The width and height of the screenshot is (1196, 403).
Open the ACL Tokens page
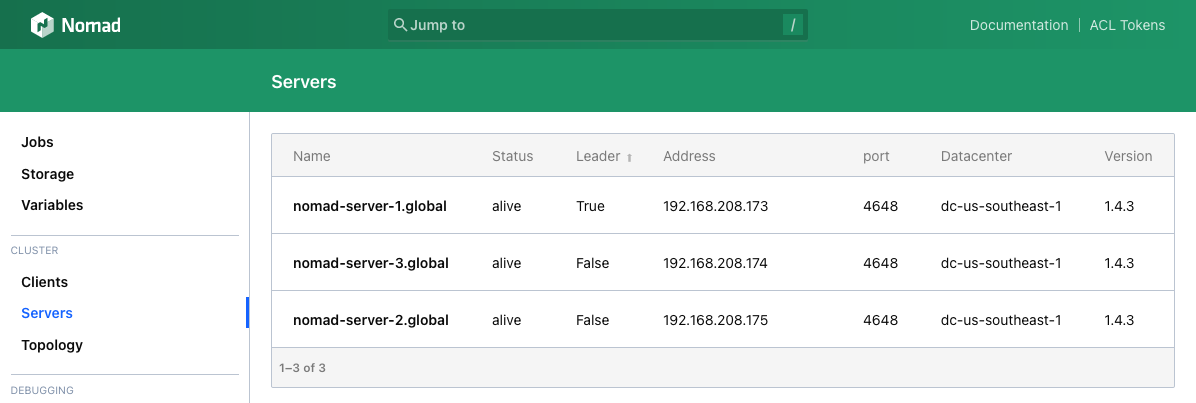[1127, 25]
